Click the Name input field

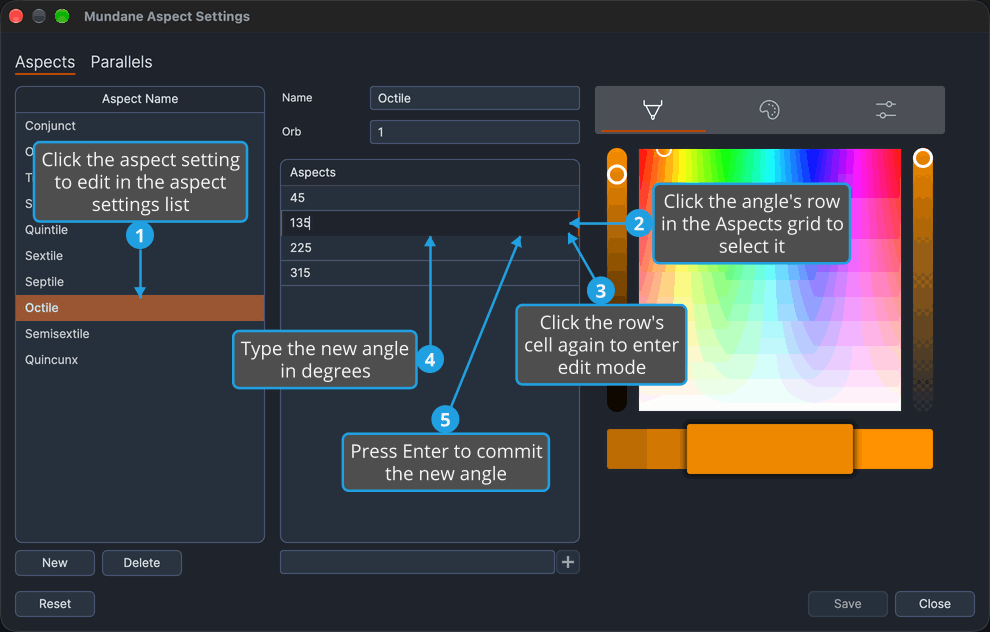(474, 98)
